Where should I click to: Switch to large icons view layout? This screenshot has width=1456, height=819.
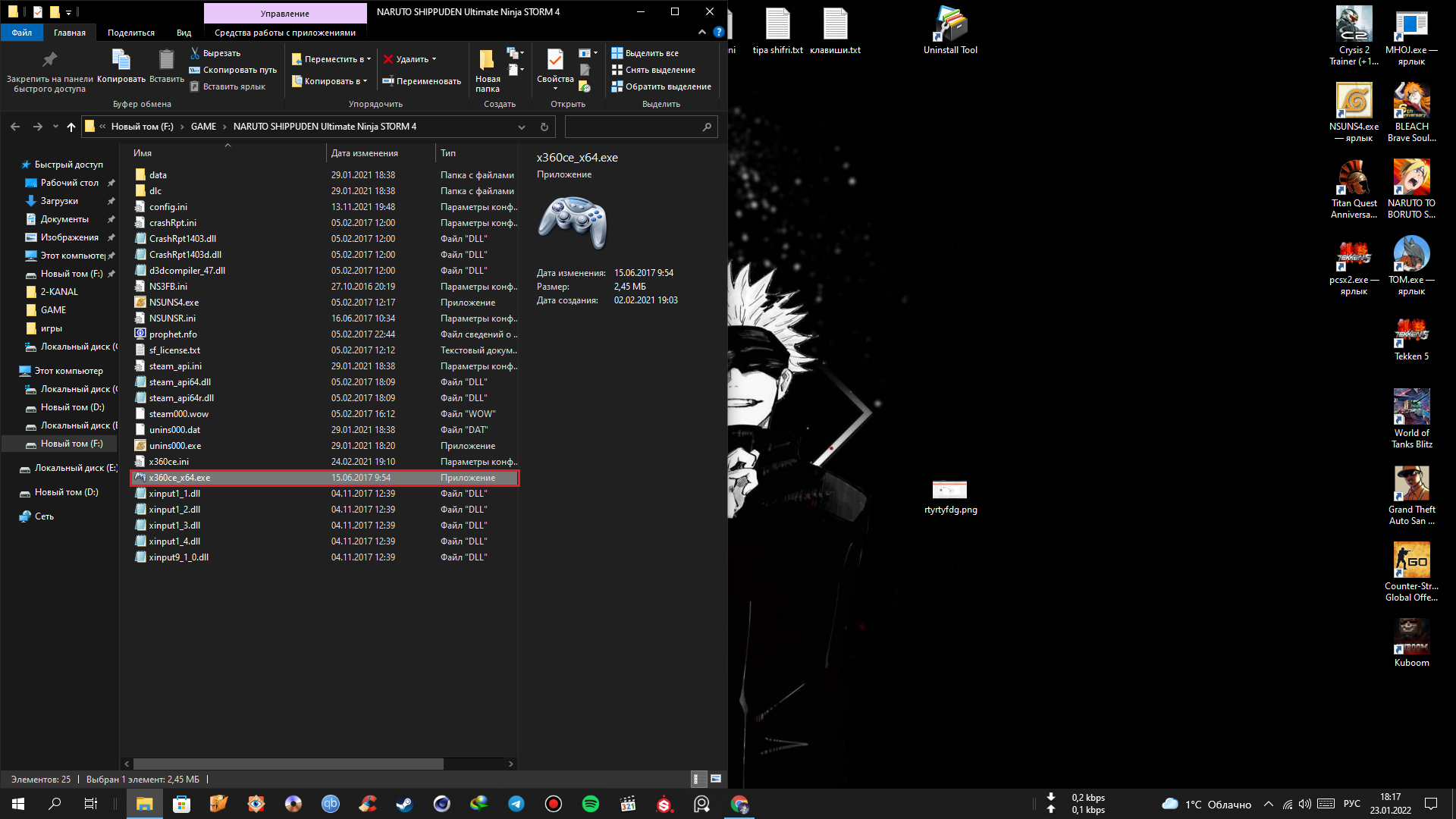(x=715, y=779)
